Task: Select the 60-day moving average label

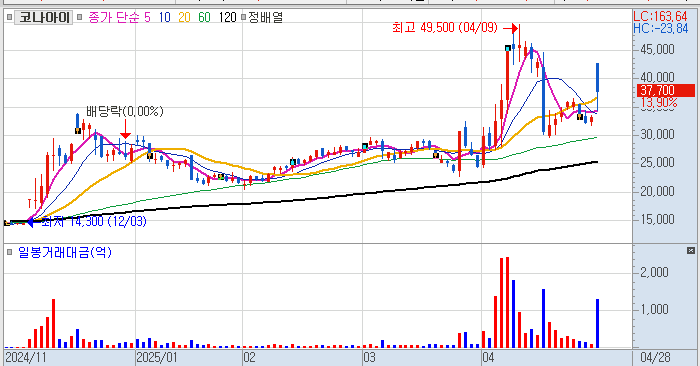Action: pyautogui.click(x=204, y=17)
